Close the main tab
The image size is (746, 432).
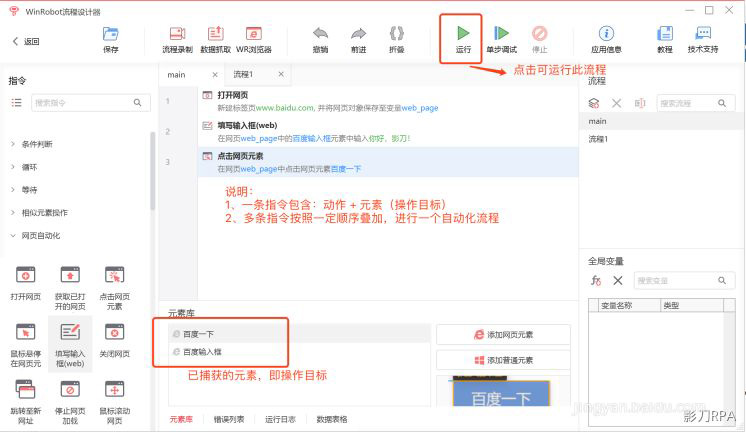(x=215, y=75)
